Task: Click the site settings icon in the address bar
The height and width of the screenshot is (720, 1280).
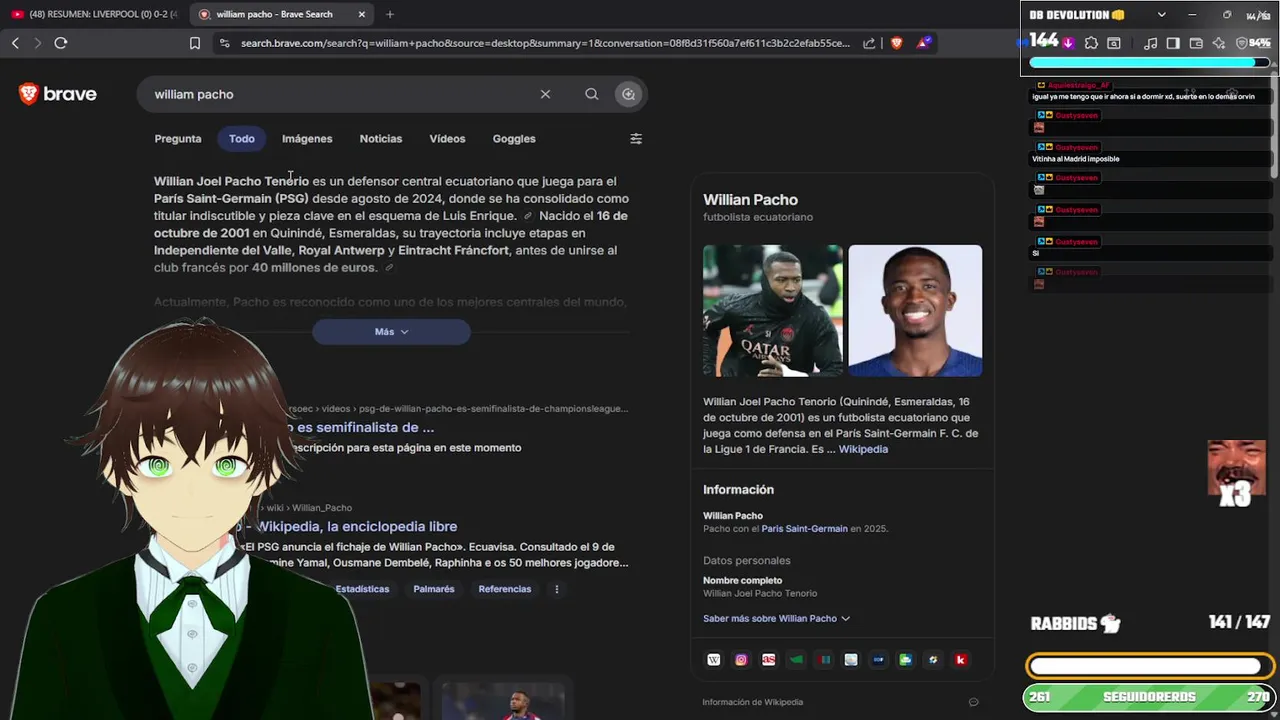Action: tap(224, 43)
